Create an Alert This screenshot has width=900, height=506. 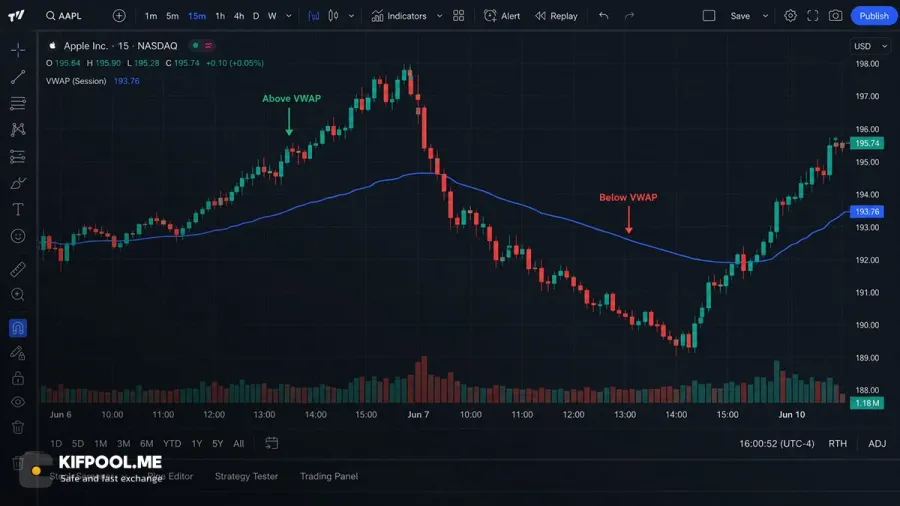[x=502, y=16]
